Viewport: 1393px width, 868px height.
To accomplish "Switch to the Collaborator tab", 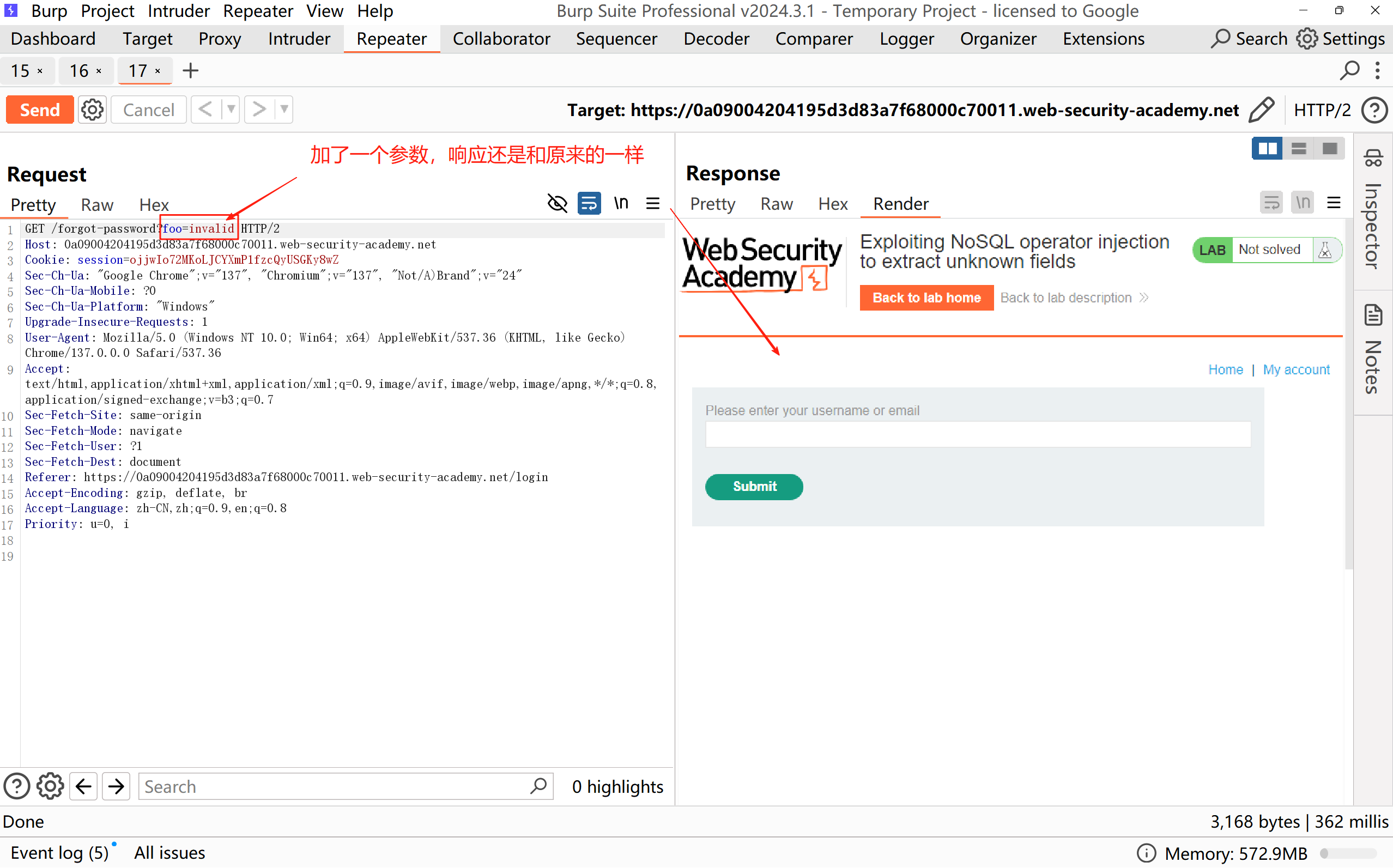I will coord(501,39).
